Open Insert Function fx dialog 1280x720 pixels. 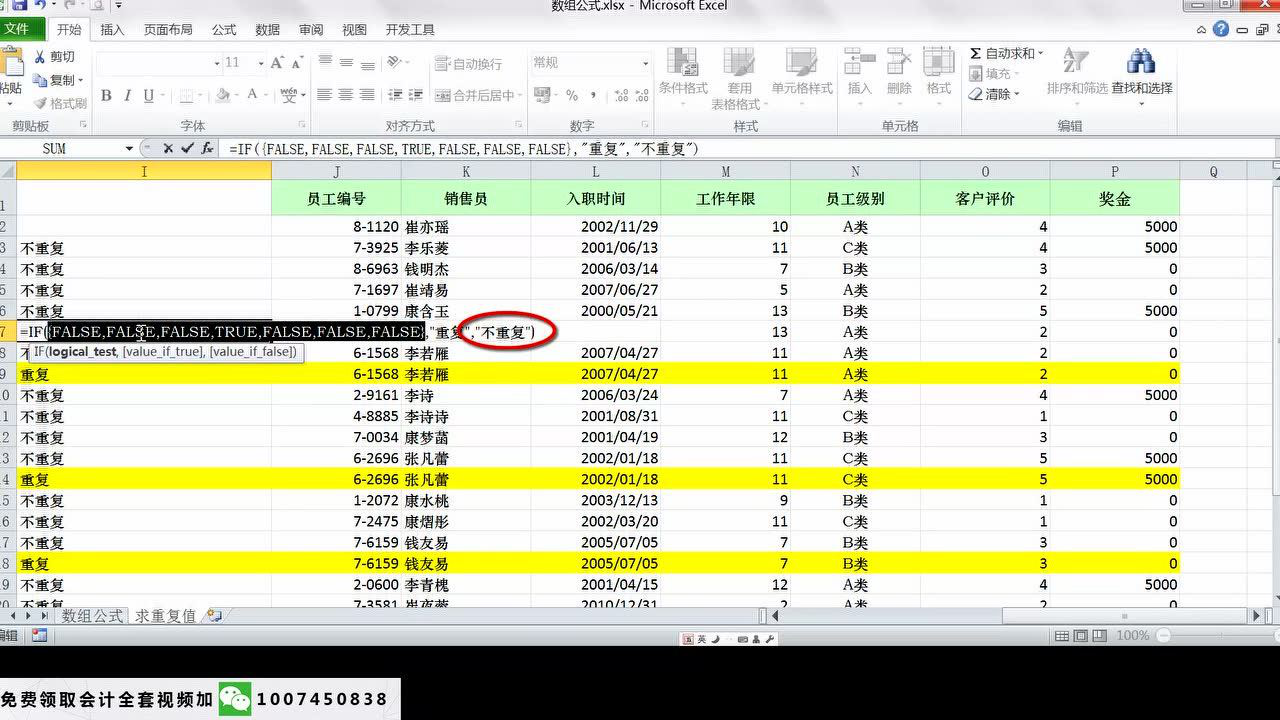tap(207, 148)
